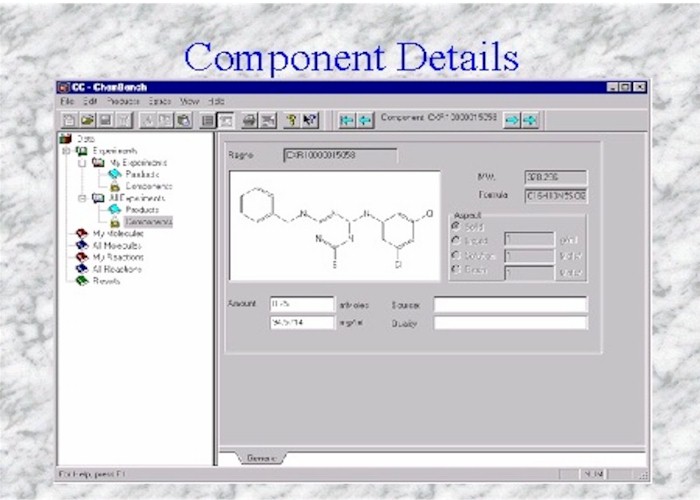Go to next component arrow button
The width and height of the screenshot is (700, 500).
pyautogui.click(x=510, y=120)
